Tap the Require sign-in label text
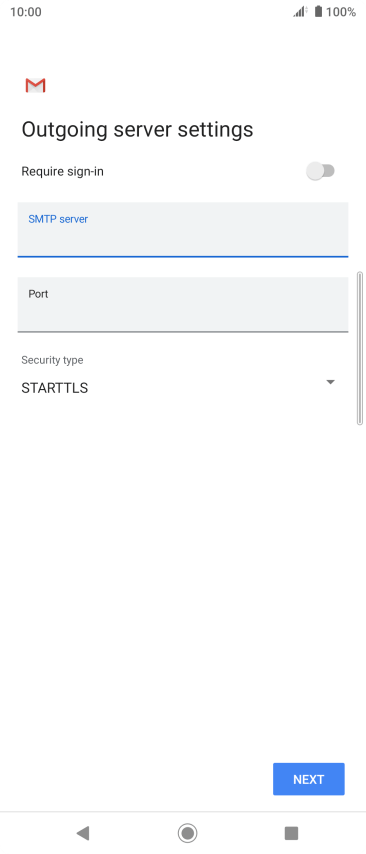This screenshot has width=366, height=854. coord(62,172)
